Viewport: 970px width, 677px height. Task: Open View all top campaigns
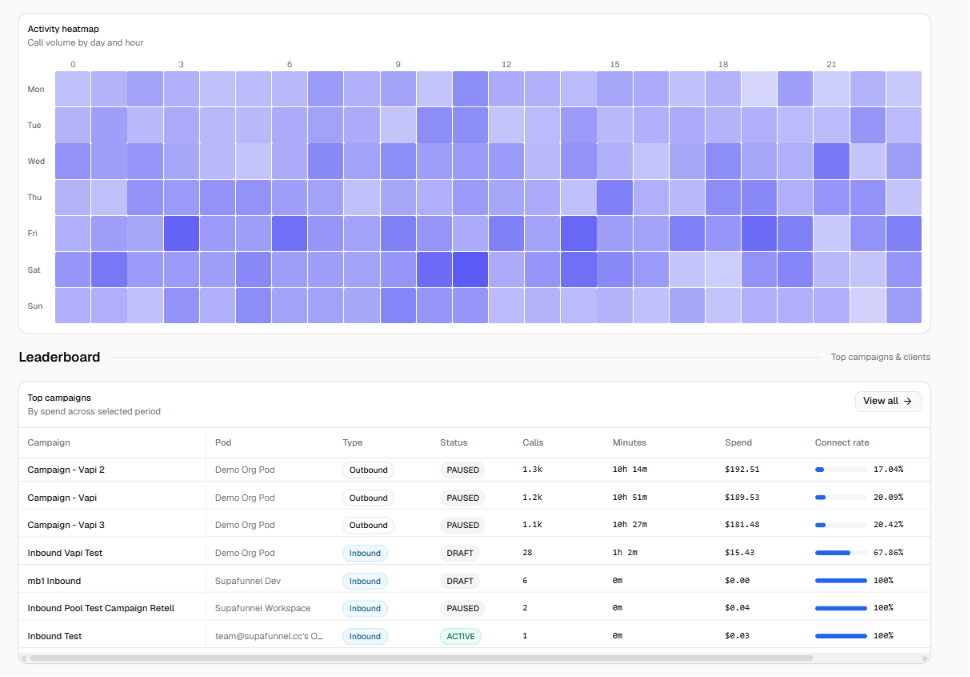click(x=888, y=401)
